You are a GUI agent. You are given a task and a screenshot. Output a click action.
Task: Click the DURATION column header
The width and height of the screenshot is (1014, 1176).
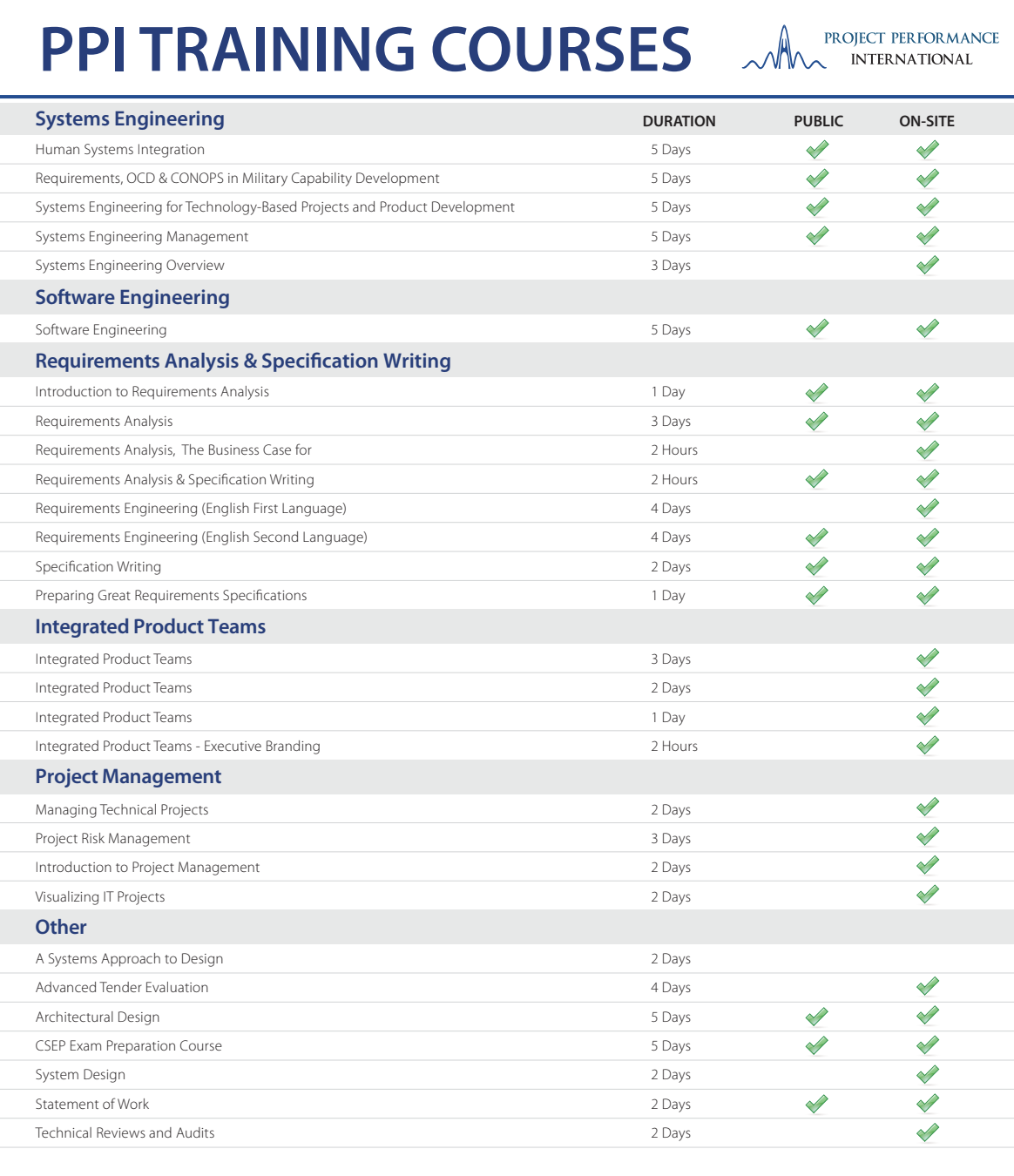click(x=679, y=121)
